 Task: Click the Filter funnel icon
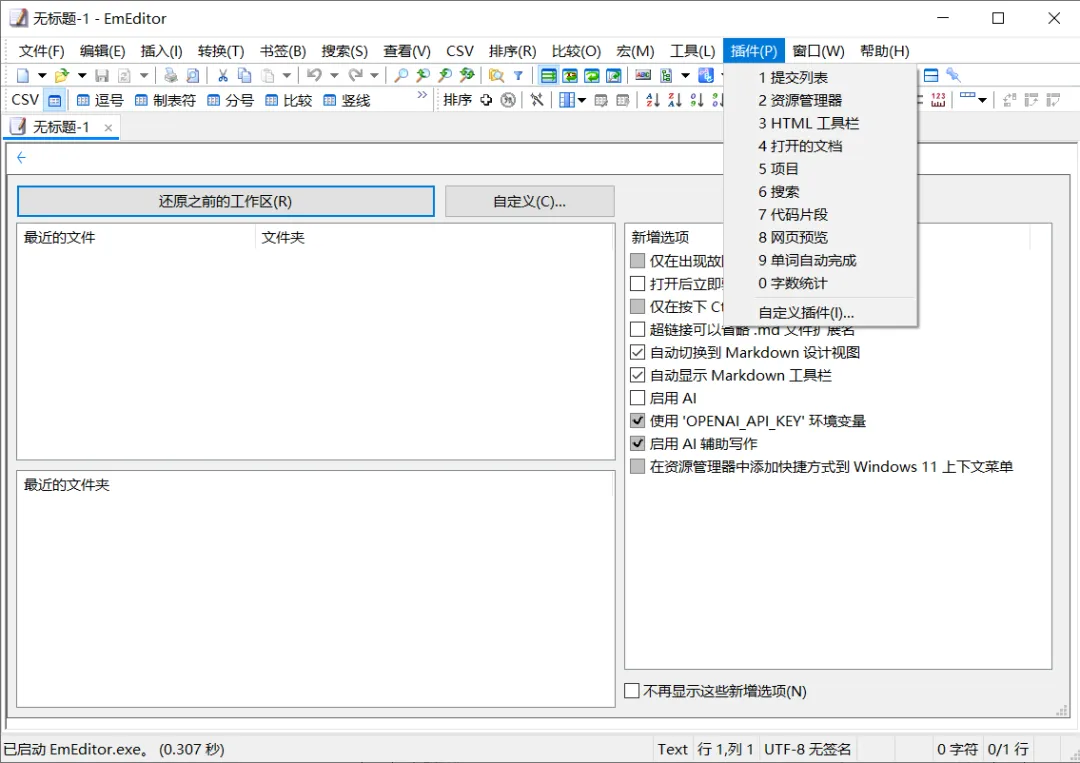click(518, 75)
